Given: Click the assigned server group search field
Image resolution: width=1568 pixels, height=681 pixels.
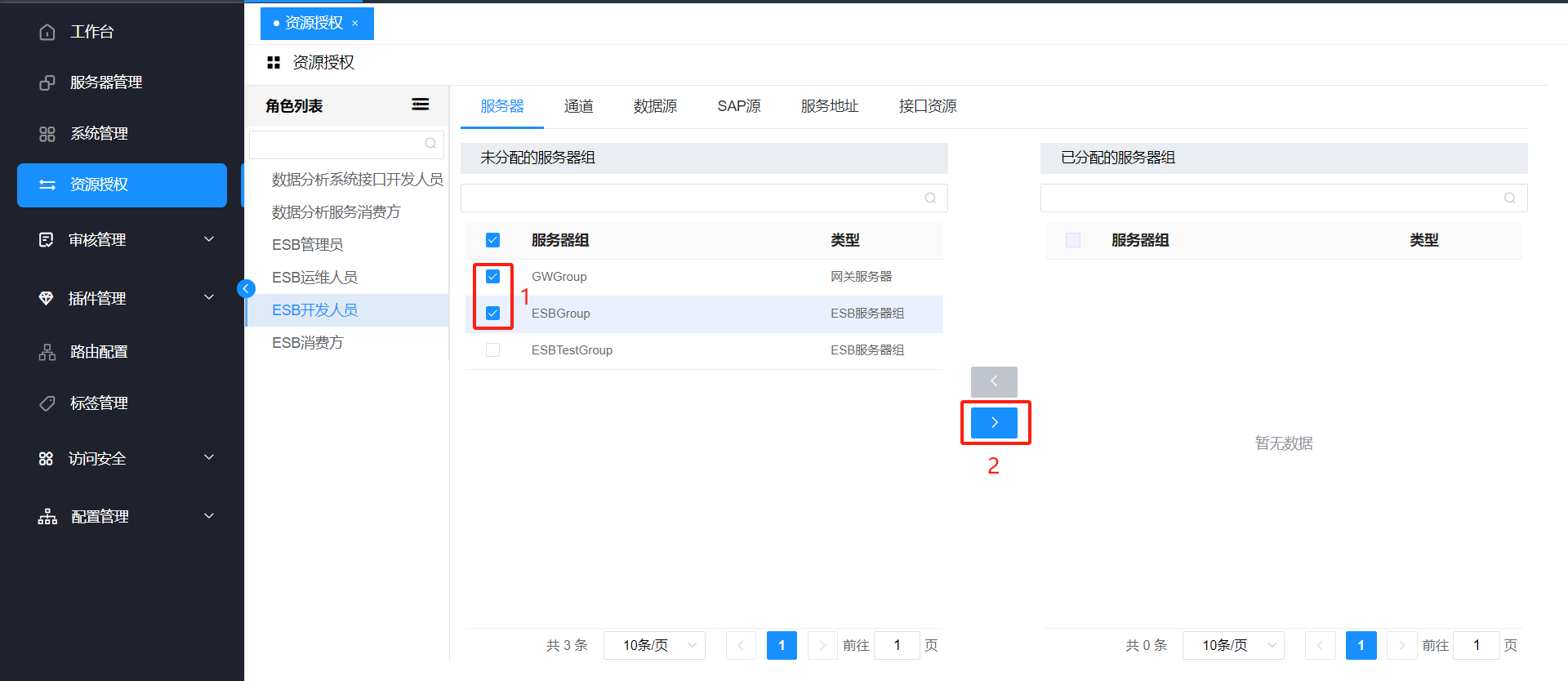Looking at the screenshot, I should (x=1284, y=198).
